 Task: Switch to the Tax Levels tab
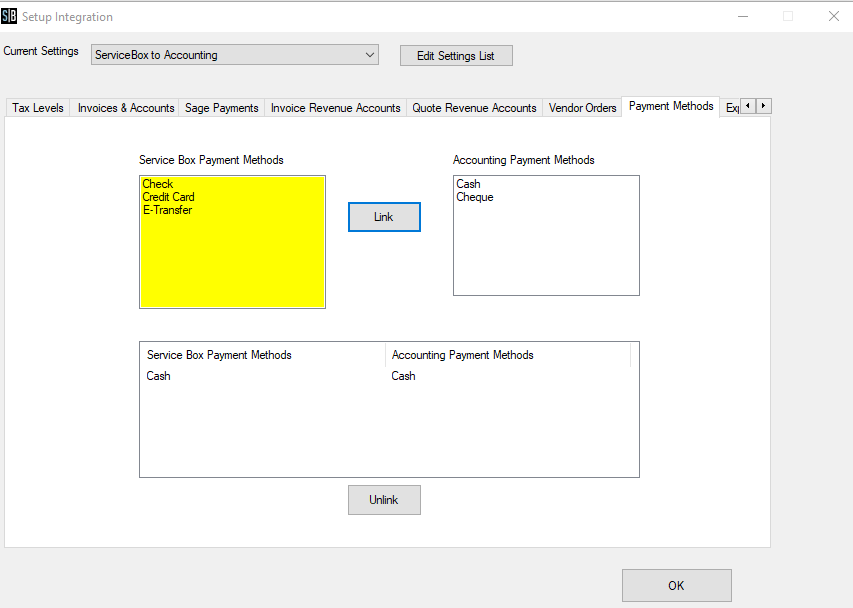click(x=38, y=108)
